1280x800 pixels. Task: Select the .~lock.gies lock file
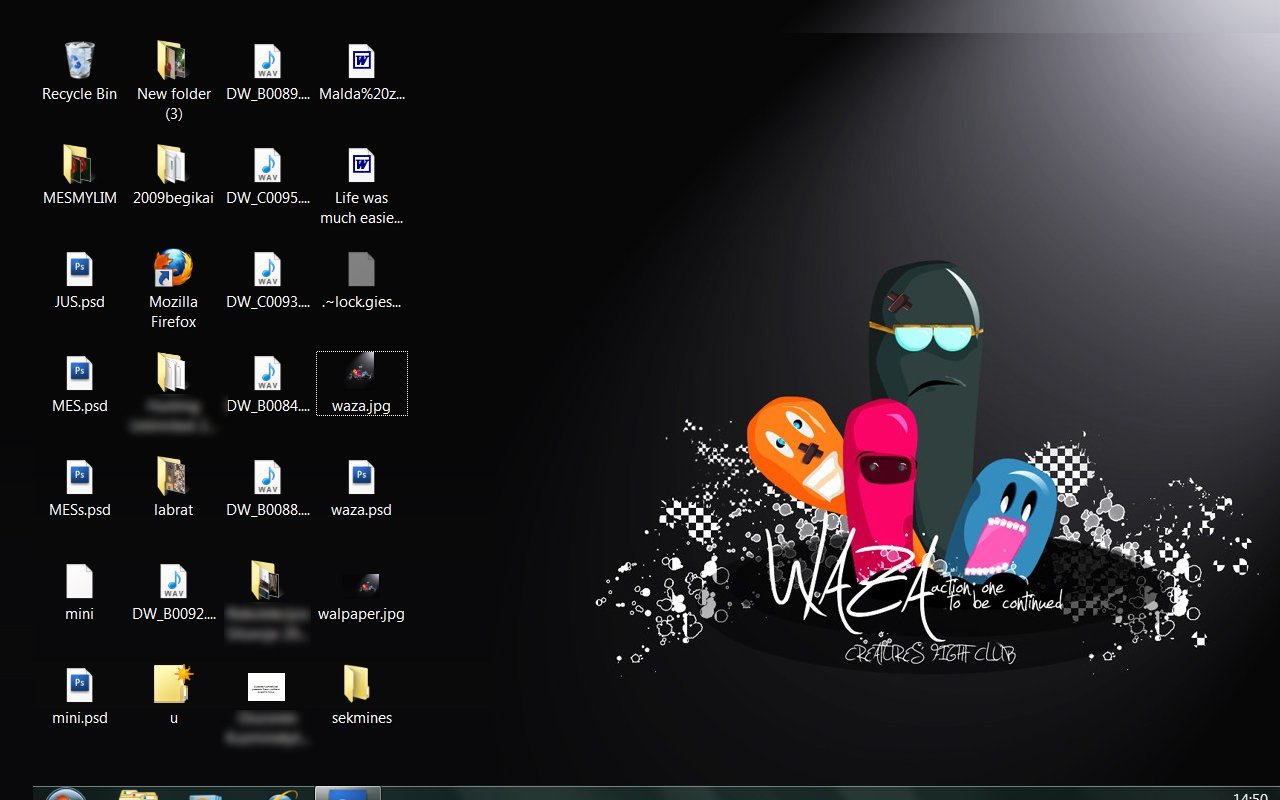(x=361, y=270)
